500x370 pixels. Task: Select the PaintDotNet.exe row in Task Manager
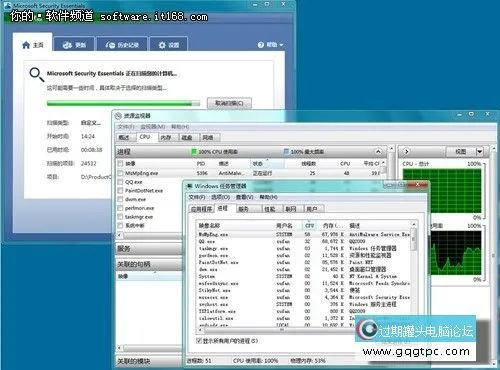(303, 262)
